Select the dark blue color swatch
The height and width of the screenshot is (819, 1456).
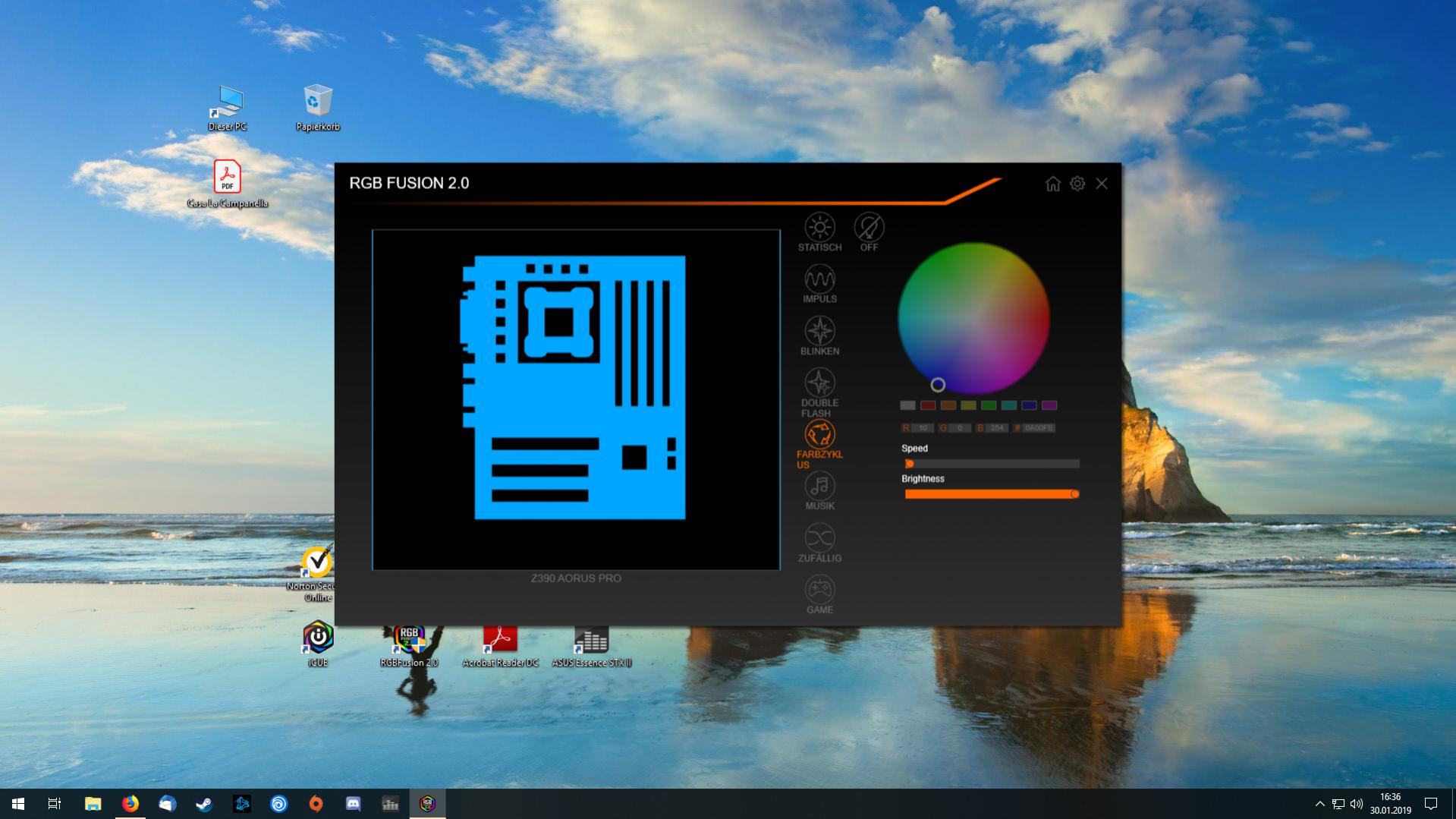(x=1029, y=405)
